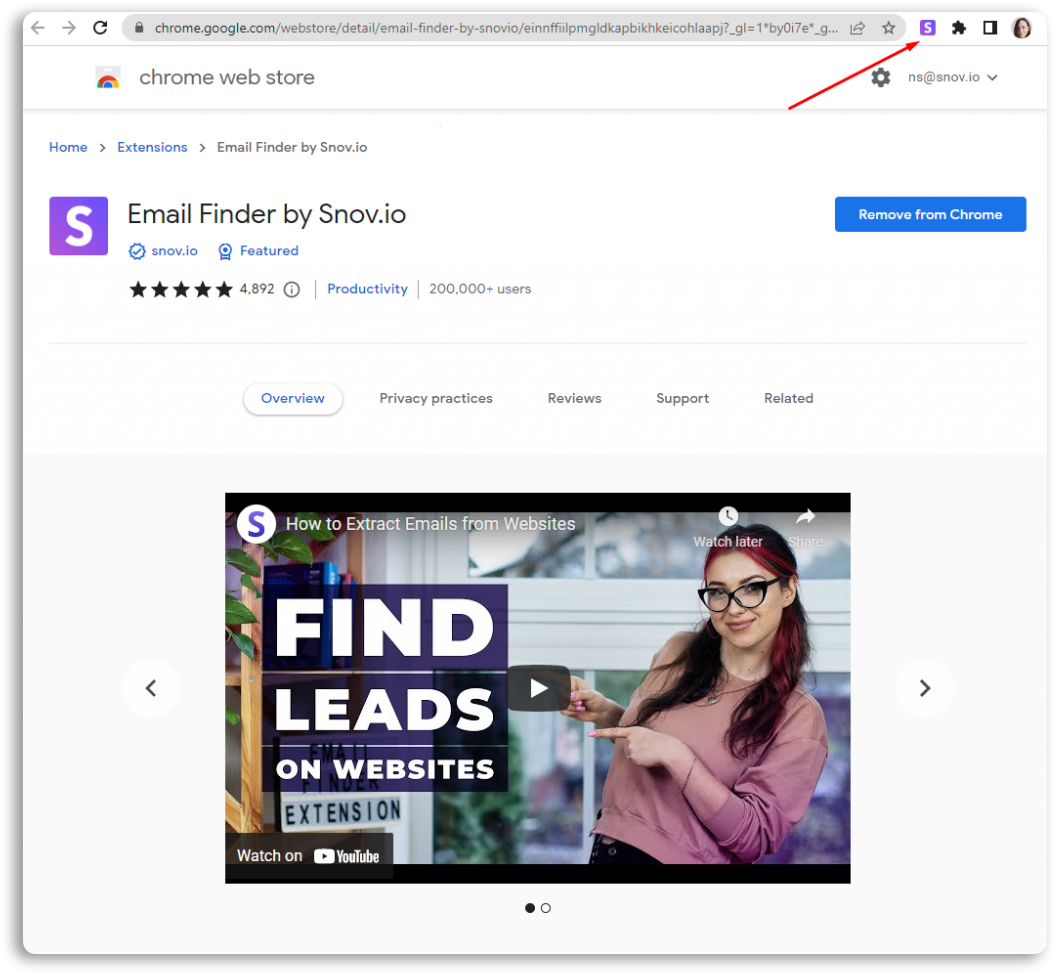
Task: Show next slide with right carousel arrow
Action: [x=925, y=688]
